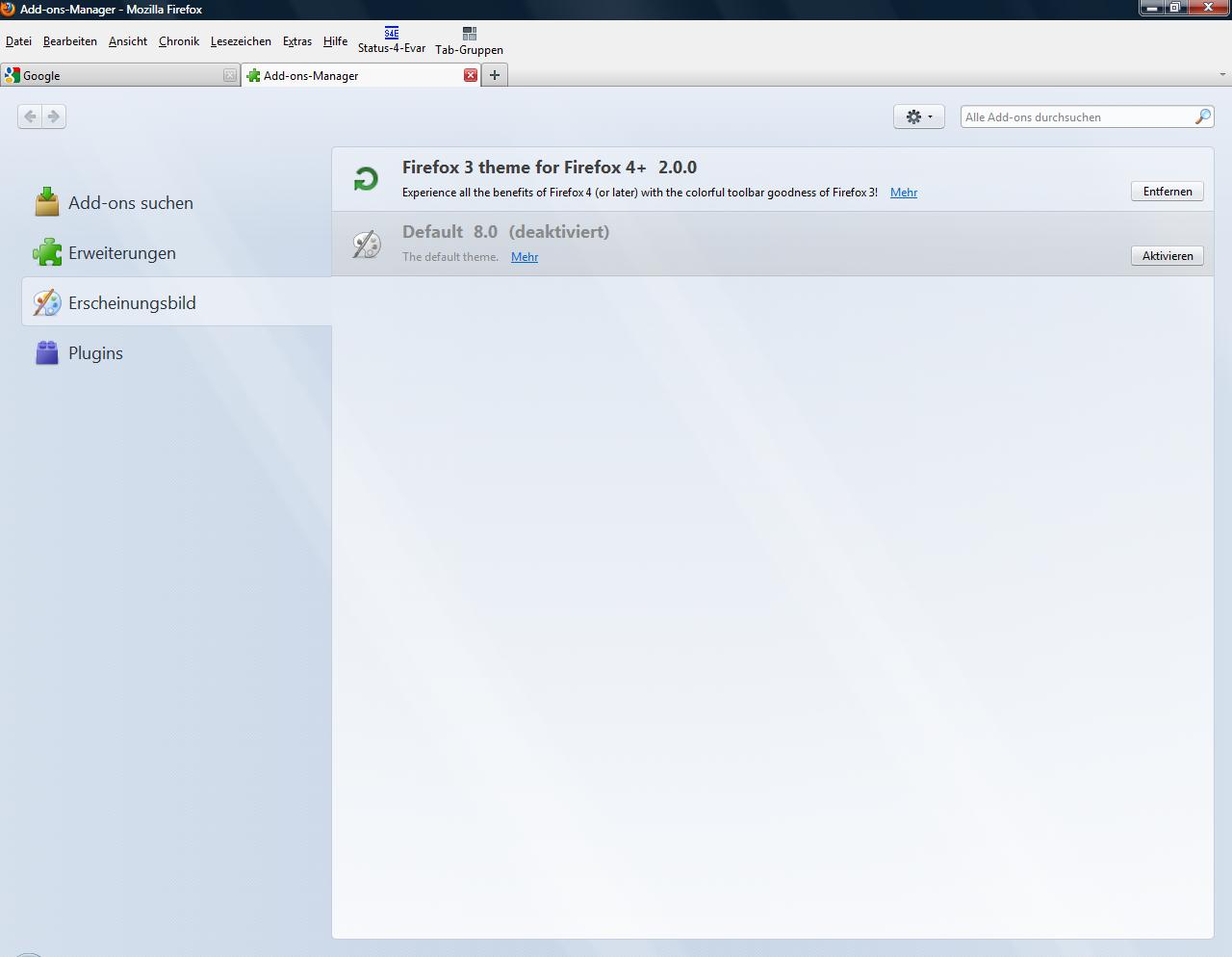Select the Erscheinungsbild category

[177, 302]
